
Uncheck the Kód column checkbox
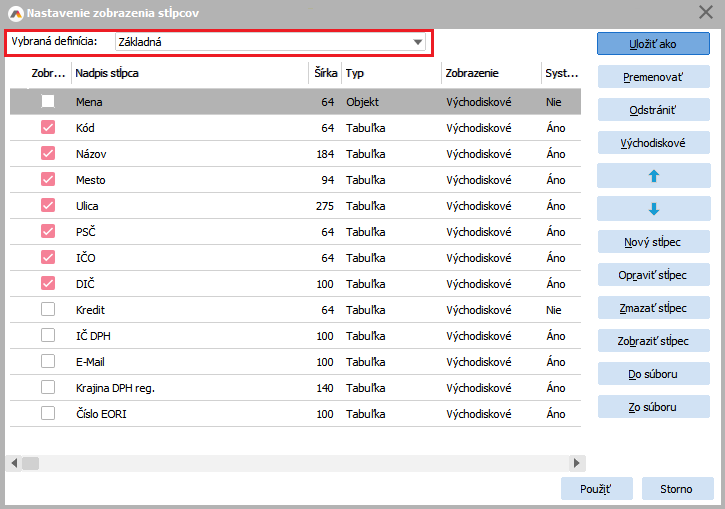(x=48, y=128)
